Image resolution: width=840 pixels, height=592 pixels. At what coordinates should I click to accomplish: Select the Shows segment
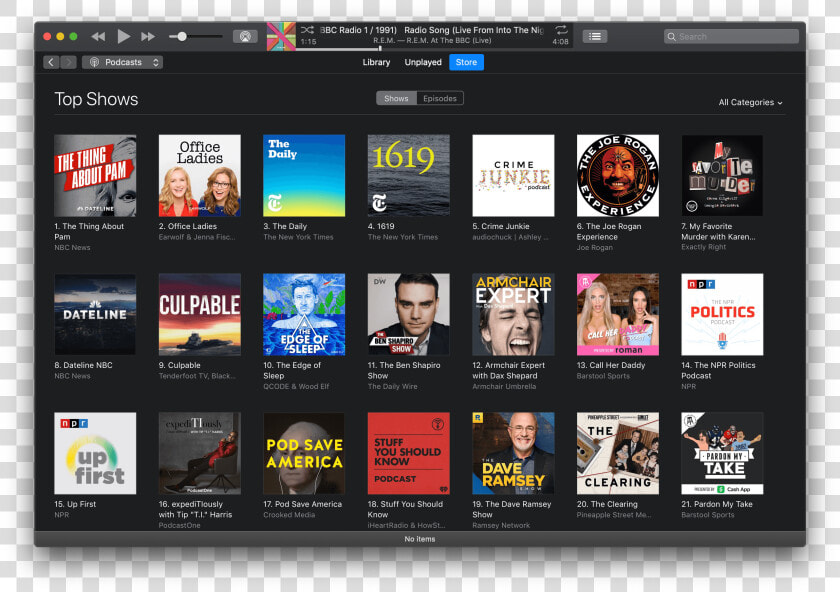(x=396, y=99)
